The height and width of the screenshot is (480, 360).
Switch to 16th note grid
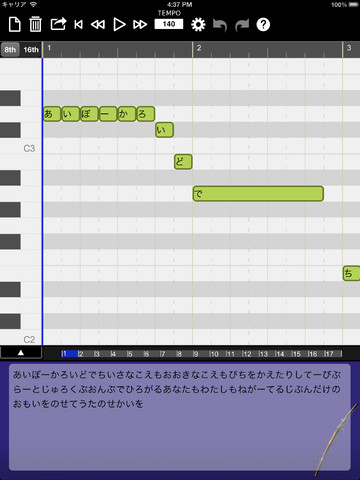pos(31,50)
